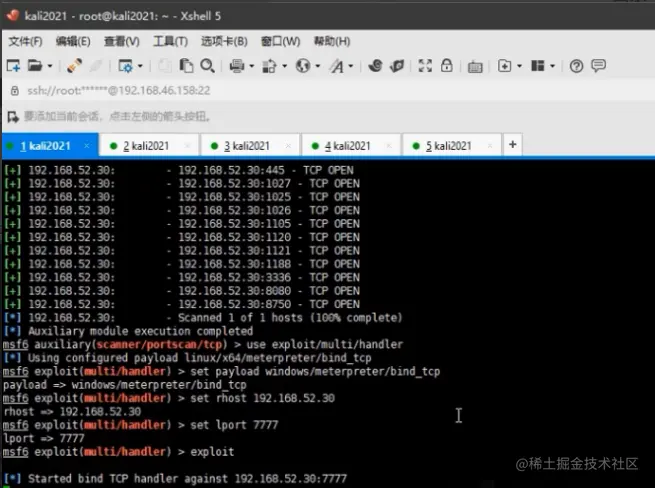The width and height of the screenshot is (655, 488).
Task: Click the add current session arrow icon
Action: 13,117
